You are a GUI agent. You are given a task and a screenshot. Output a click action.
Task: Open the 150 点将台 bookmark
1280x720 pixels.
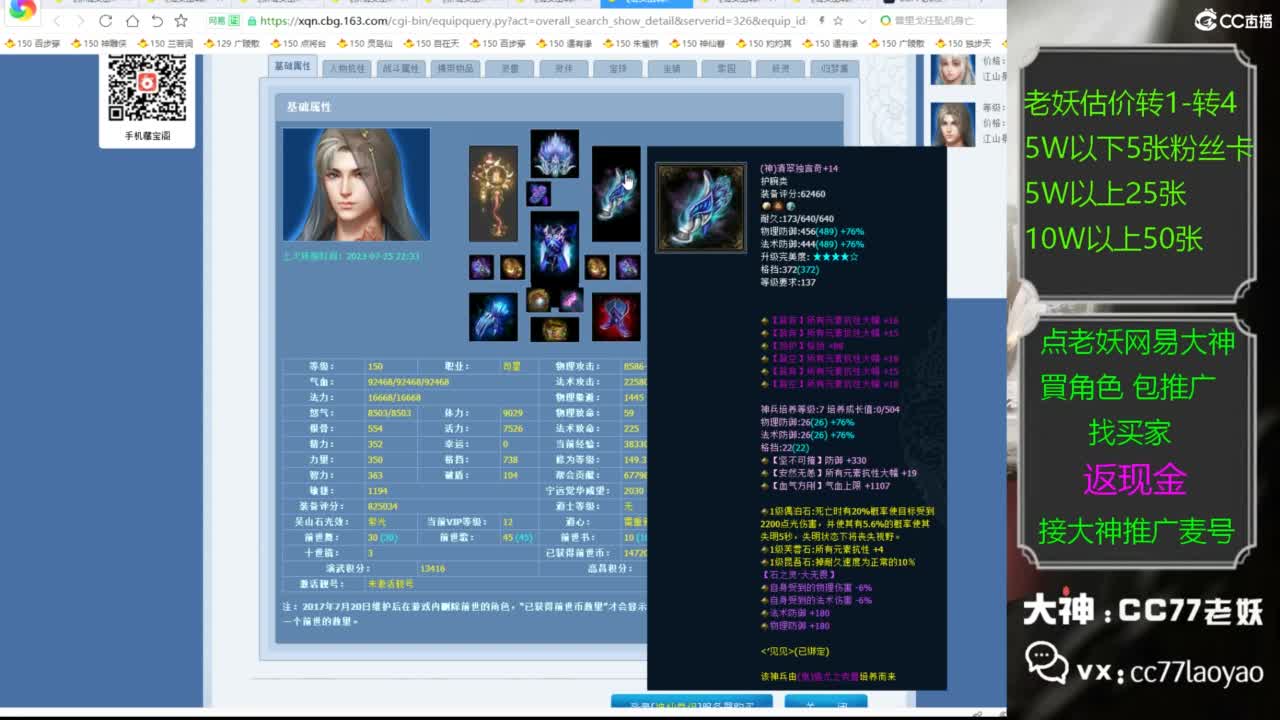[x=297, y=43]
